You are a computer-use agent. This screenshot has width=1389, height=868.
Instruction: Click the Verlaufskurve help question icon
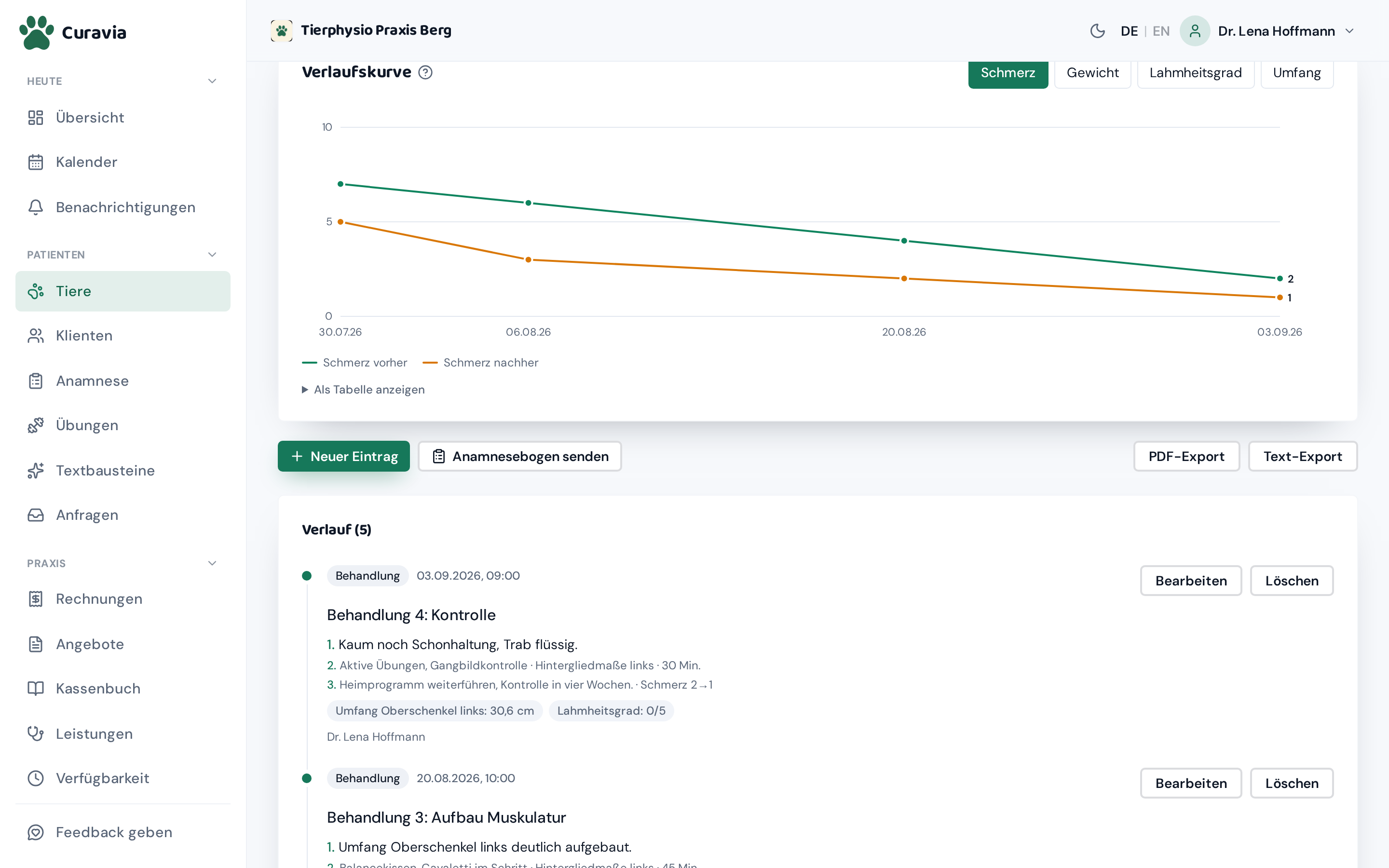[x=425, y=72]
